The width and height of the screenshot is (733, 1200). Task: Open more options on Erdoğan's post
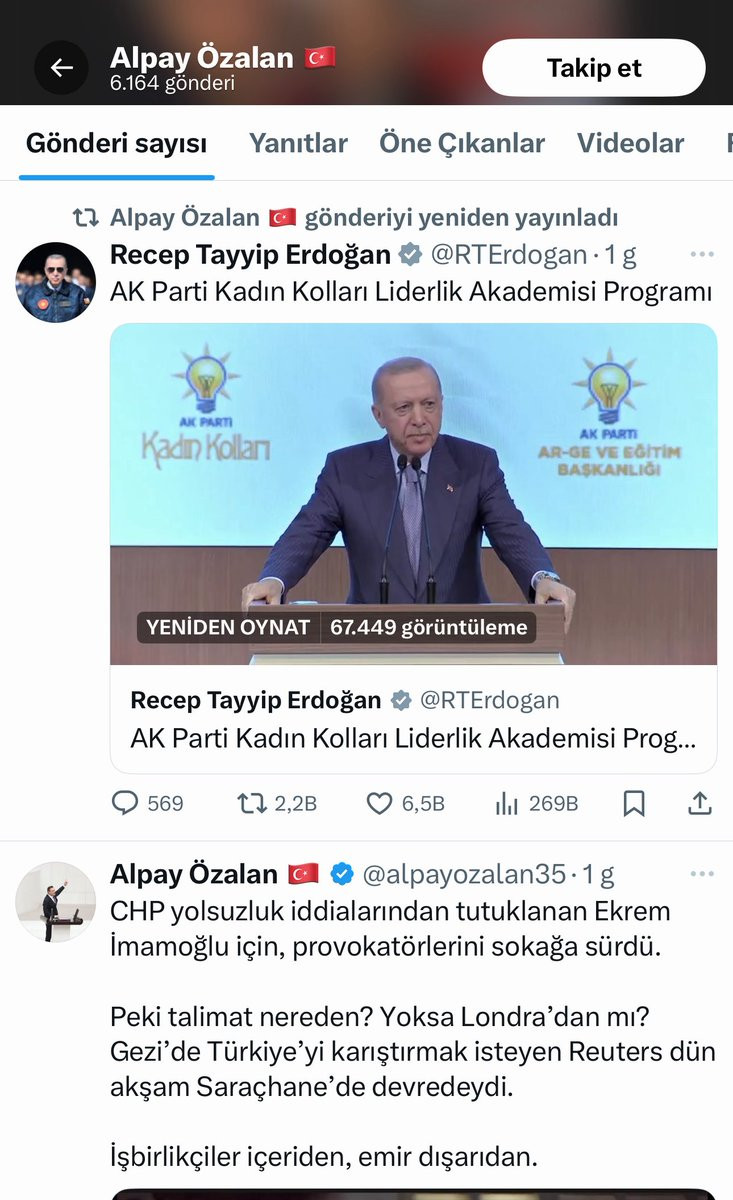[x=703, y=255]
